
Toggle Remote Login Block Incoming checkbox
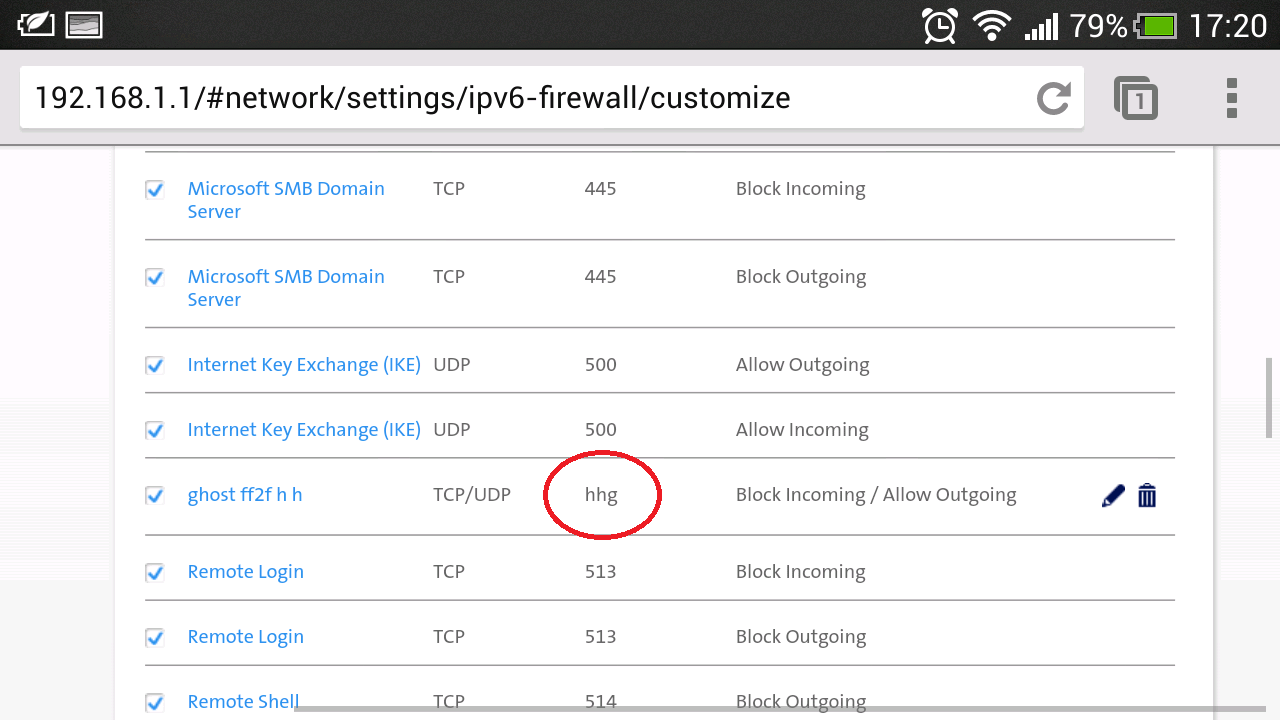[x=155, y=572]
